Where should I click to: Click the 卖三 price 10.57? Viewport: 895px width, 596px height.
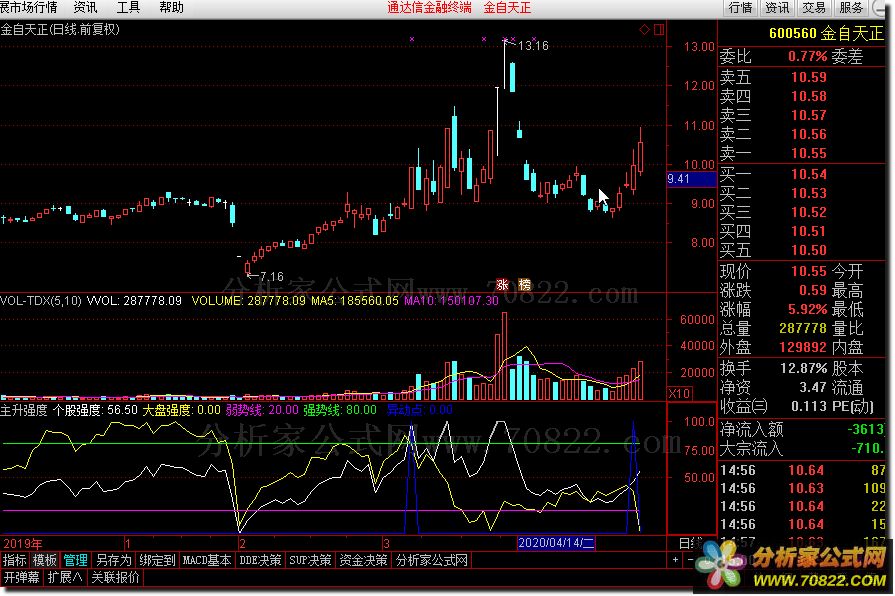click(809, 115)
